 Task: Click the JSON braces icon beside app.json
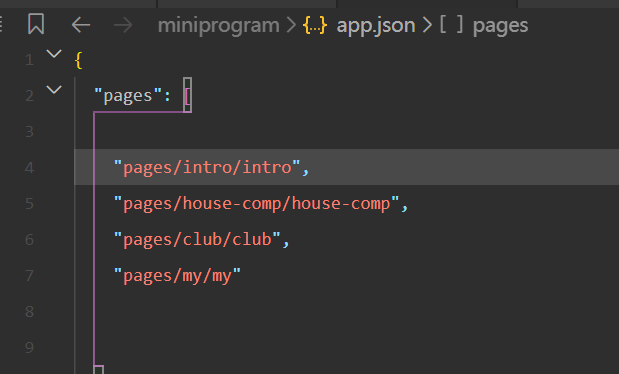[315, 25]
